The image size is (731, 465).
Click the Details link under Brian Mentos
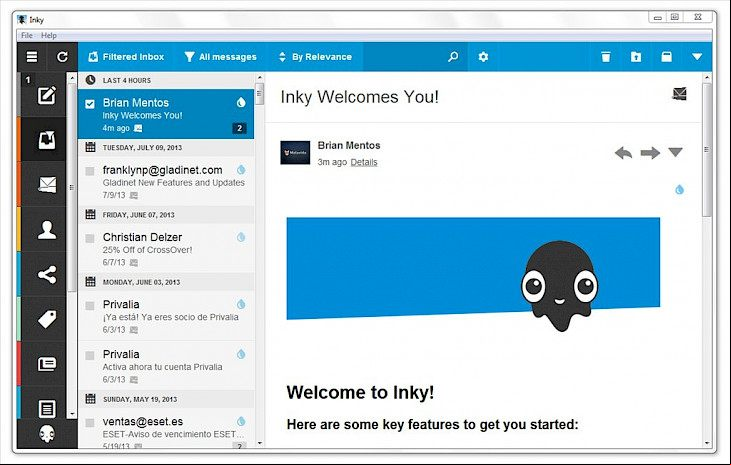(x=364, y=162)
